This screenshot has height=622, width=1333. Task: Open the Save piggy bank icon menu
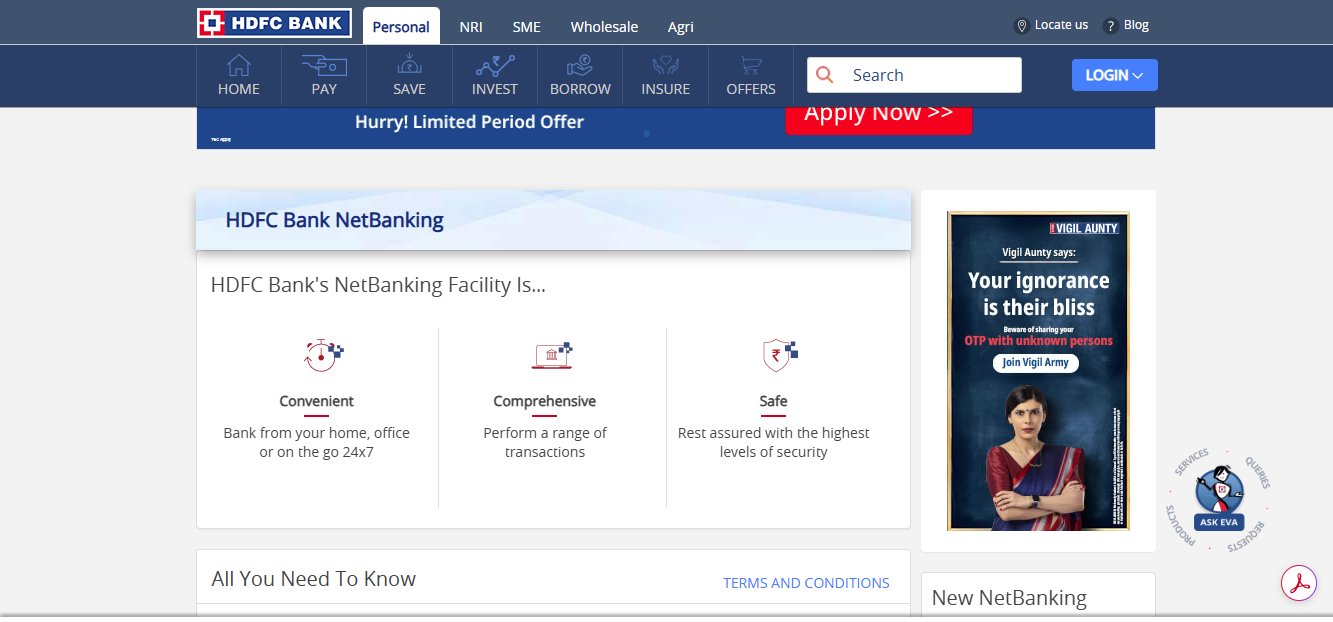tap(409, 66)
